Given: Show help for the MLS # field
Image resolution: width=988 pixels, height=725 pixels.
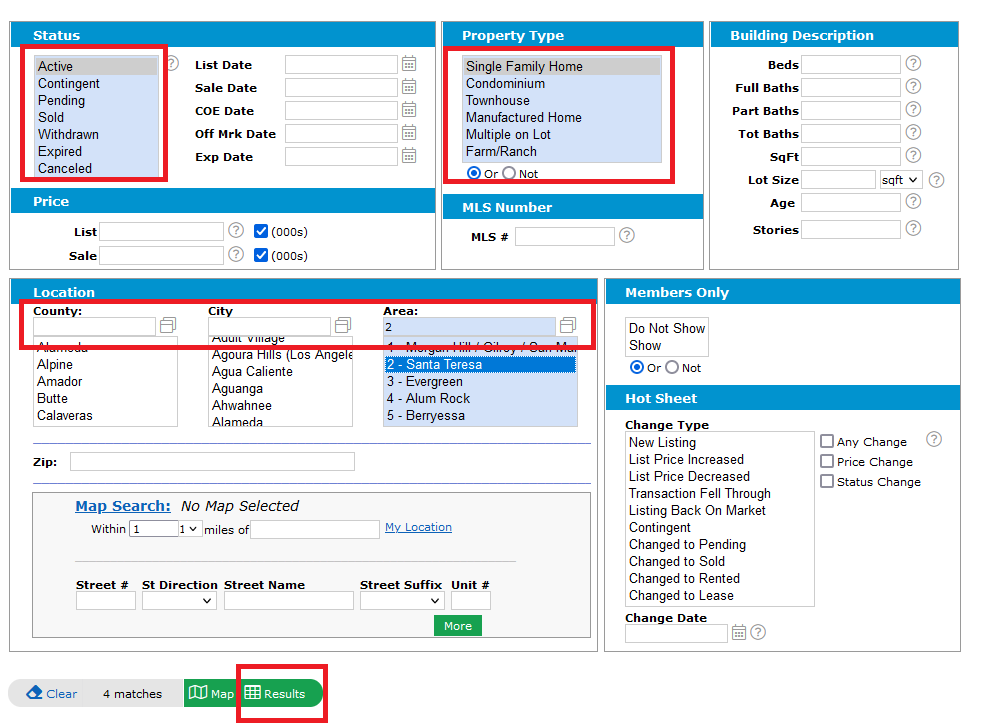Looking at the screenshot, I should [626, 236].
